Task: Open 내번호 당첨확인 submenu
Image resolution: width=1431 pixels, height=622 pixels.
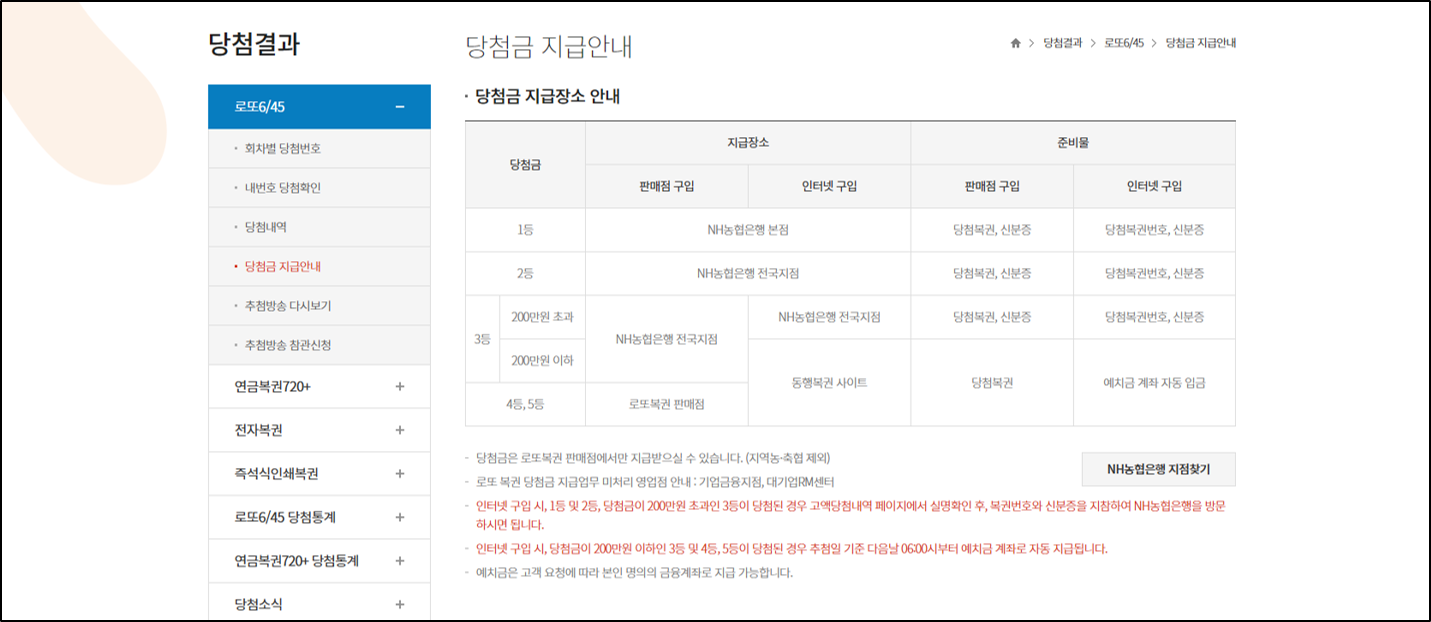Action: tap(282, 188)
